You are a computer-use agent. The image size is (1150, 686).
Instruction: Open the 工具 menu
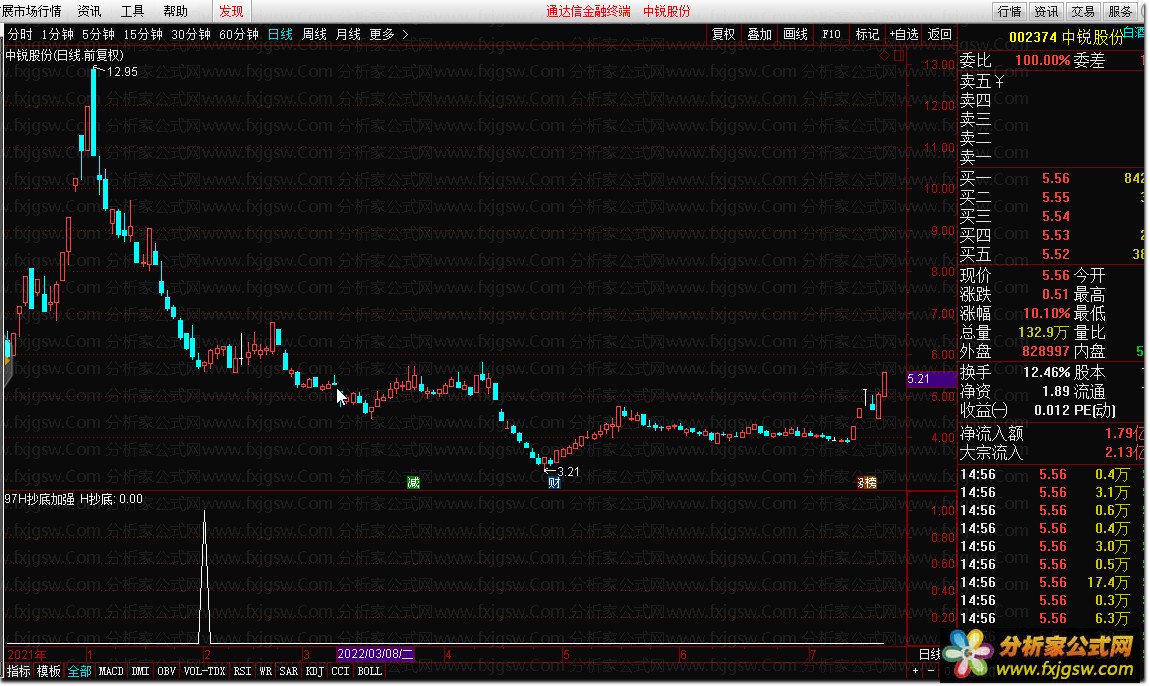pyautogui.click(x=132, y=11)
